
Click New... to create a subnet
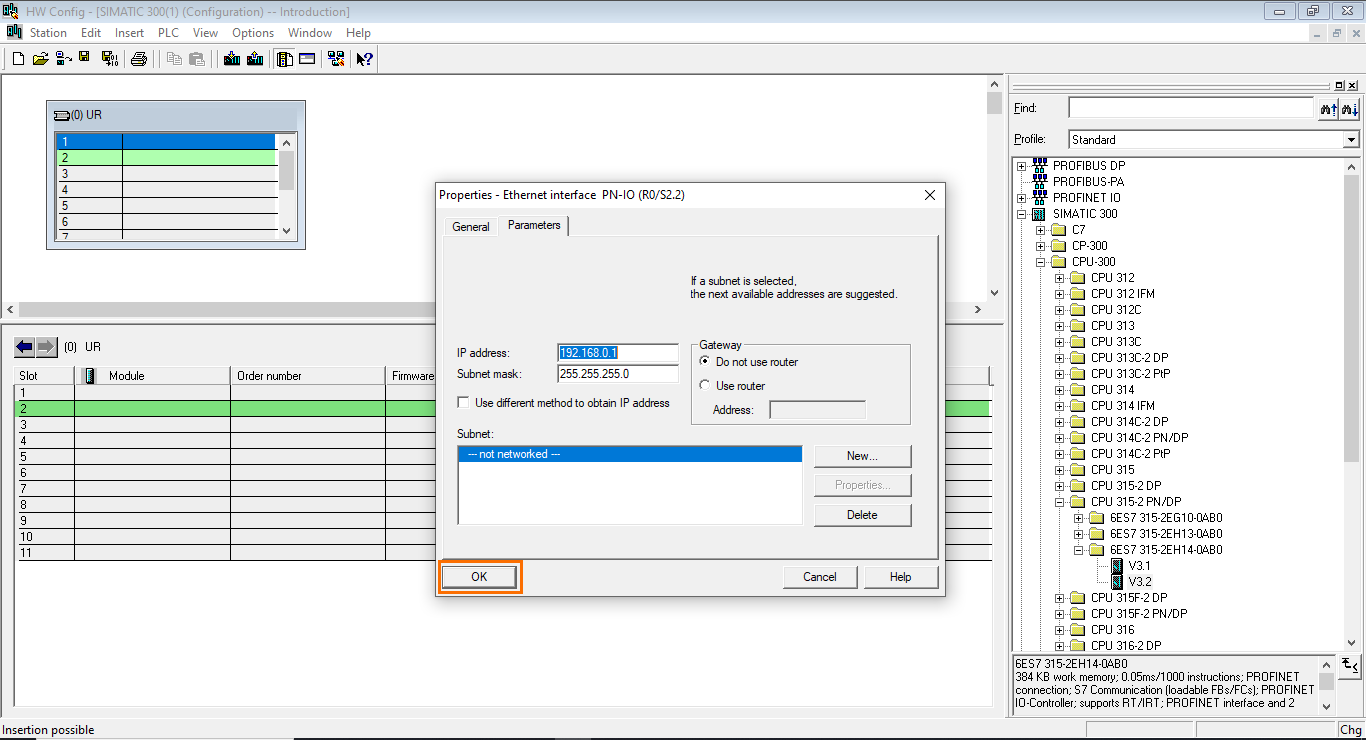pos(863,456)
